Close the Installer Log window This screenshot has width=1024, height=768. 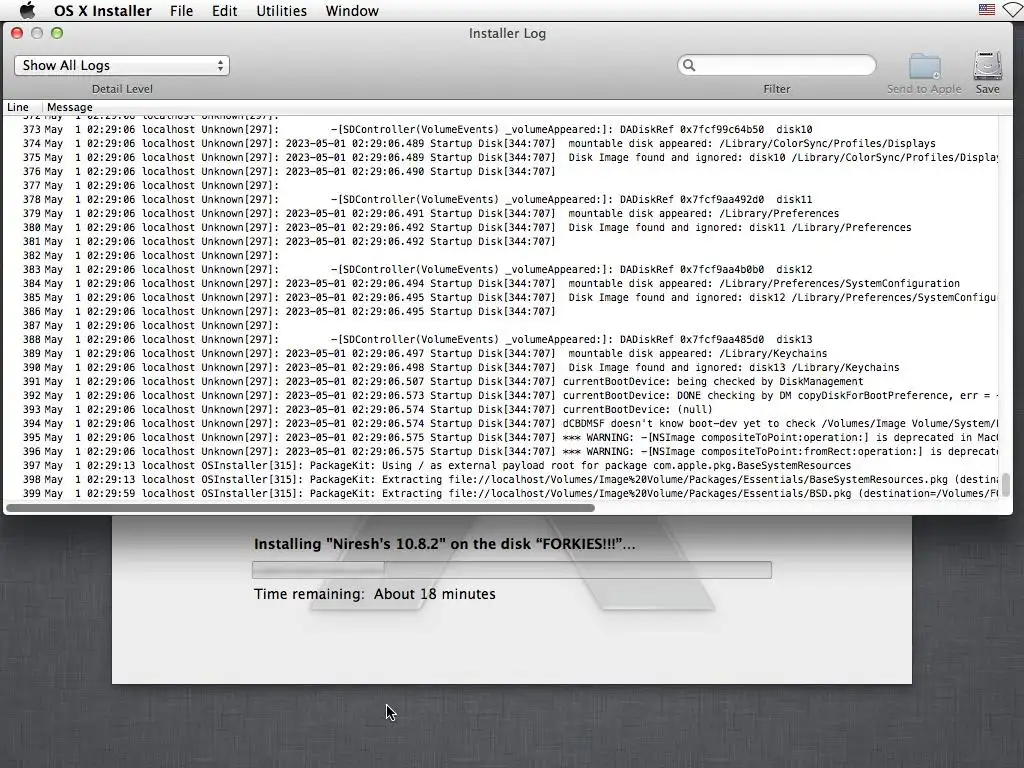click(18, 33)
